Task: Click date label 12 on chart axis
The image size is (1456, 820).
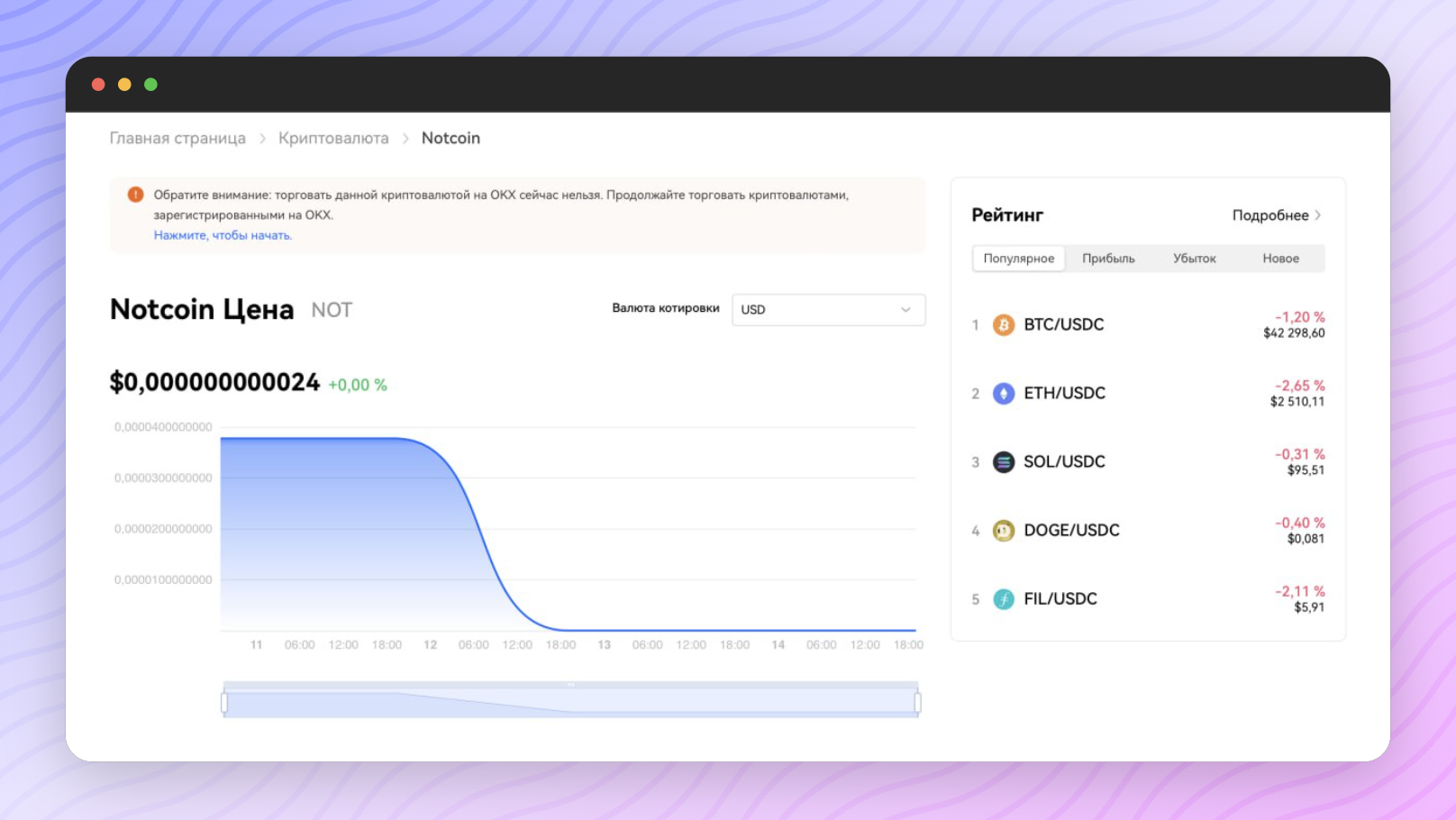Action: tap(431, 645)
